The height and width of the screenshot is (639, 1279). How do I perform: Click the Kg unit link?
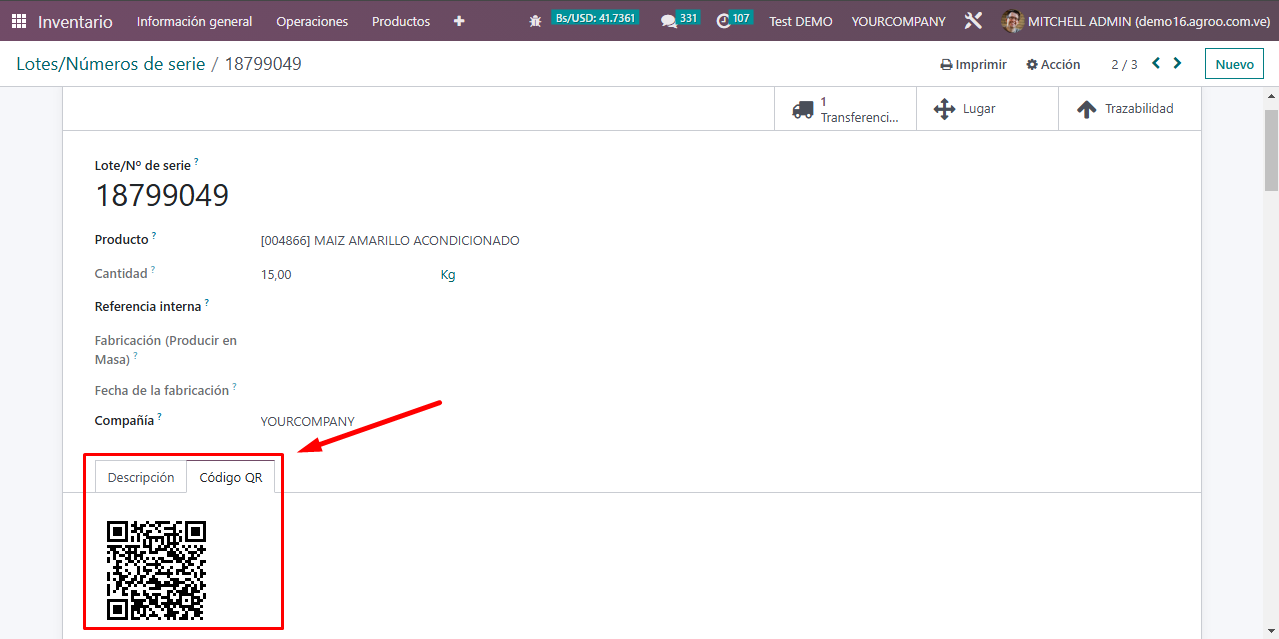tap(448, 275)
